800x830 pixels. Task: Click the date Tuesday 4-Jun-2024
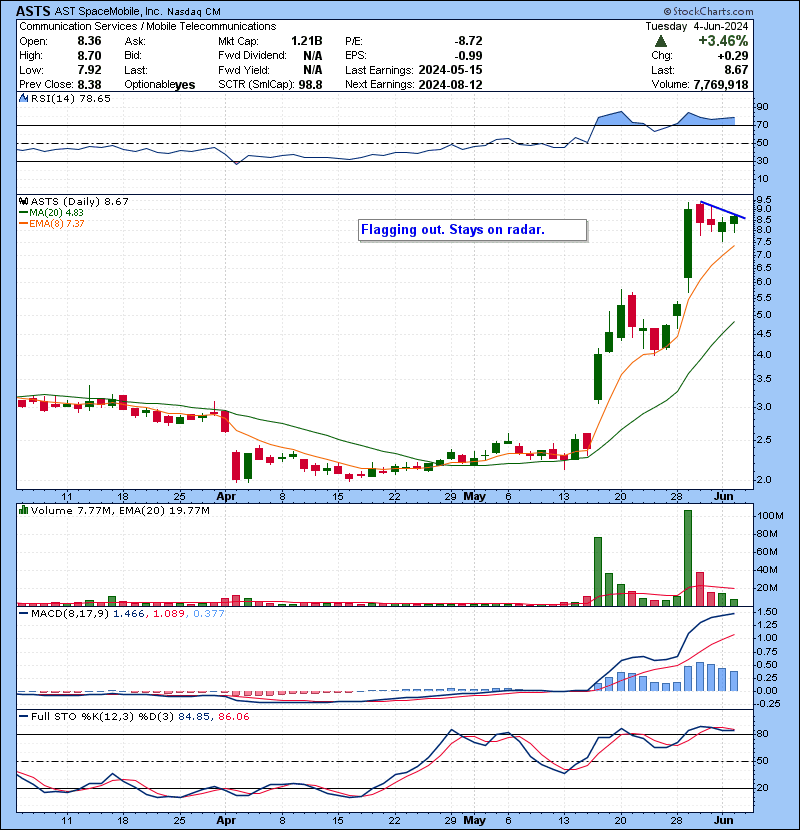[x=697, y=26]
